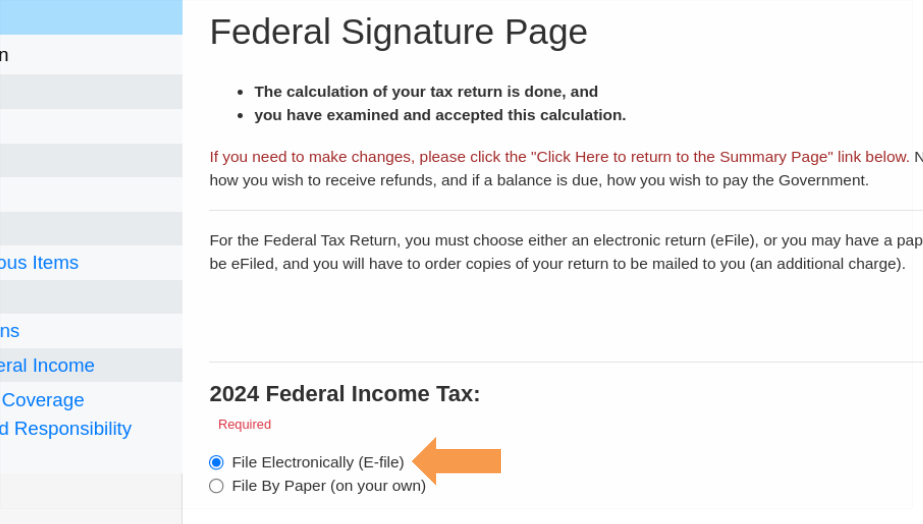Open the sidebar link ending in 'ous Items'
Viewport: 923px width, 524px height.
coord(39,263)
